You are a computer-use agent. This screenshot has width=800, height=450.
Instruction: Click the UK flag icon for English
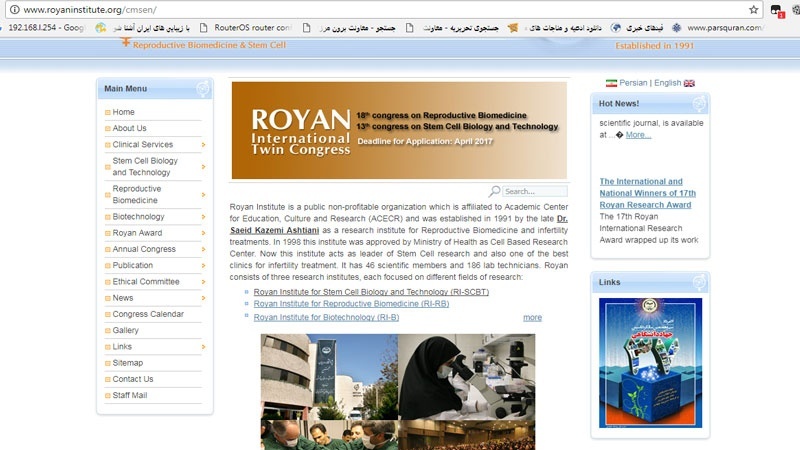[689, 83]
